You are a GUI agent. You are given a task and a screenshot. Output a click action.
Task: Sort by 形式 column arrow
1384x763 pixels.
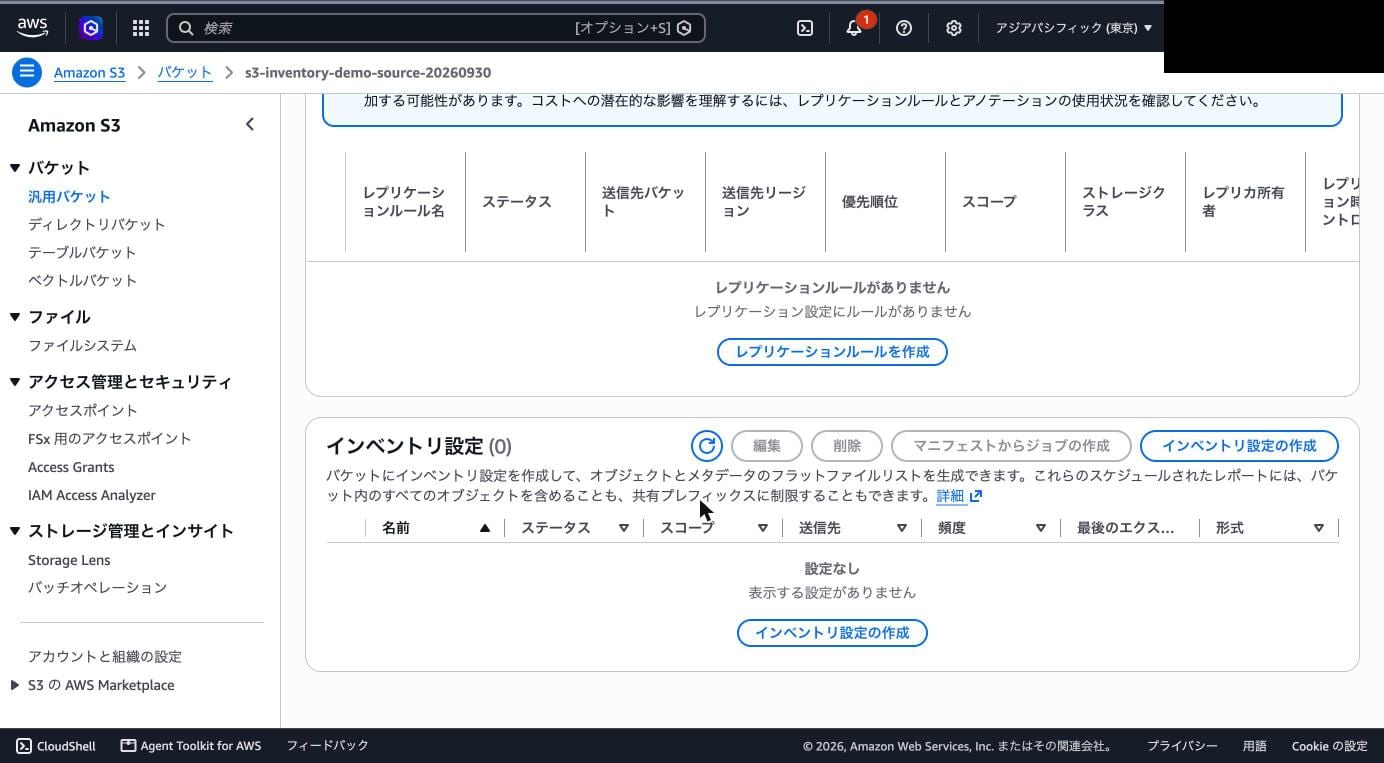[1319, 528]
